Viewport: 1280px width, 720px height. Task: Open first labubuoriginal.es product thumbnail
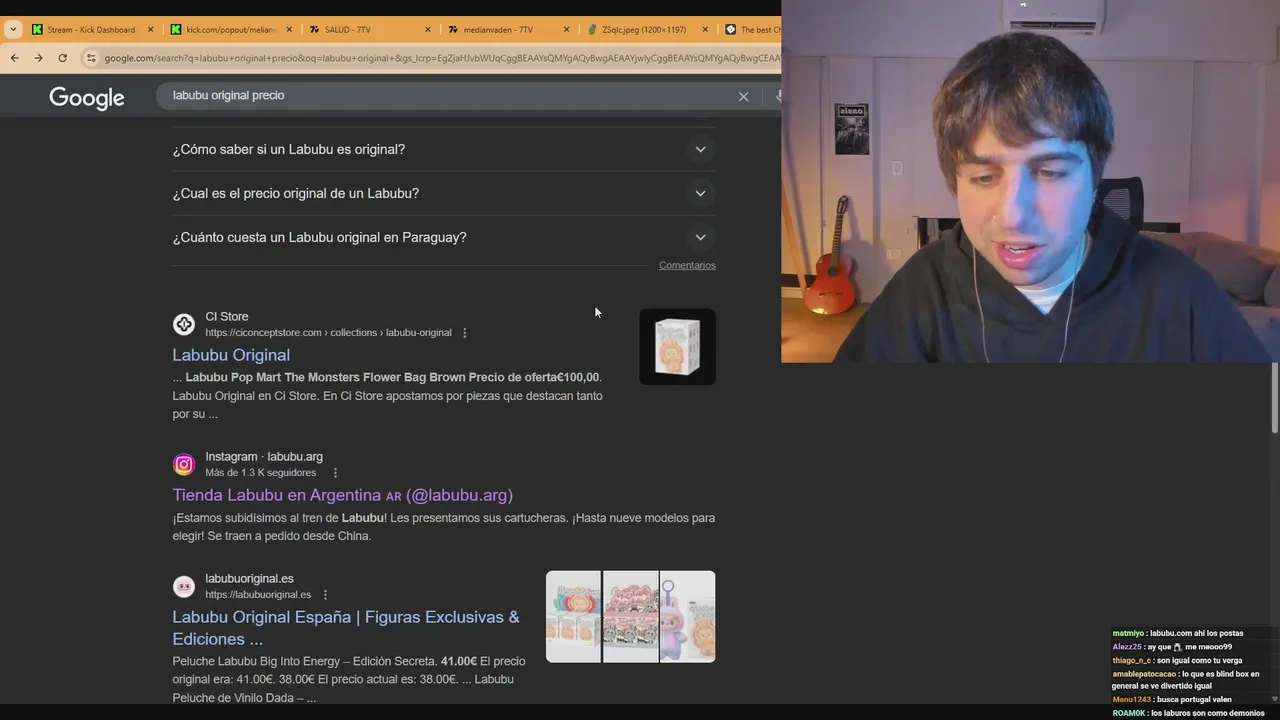573,617
